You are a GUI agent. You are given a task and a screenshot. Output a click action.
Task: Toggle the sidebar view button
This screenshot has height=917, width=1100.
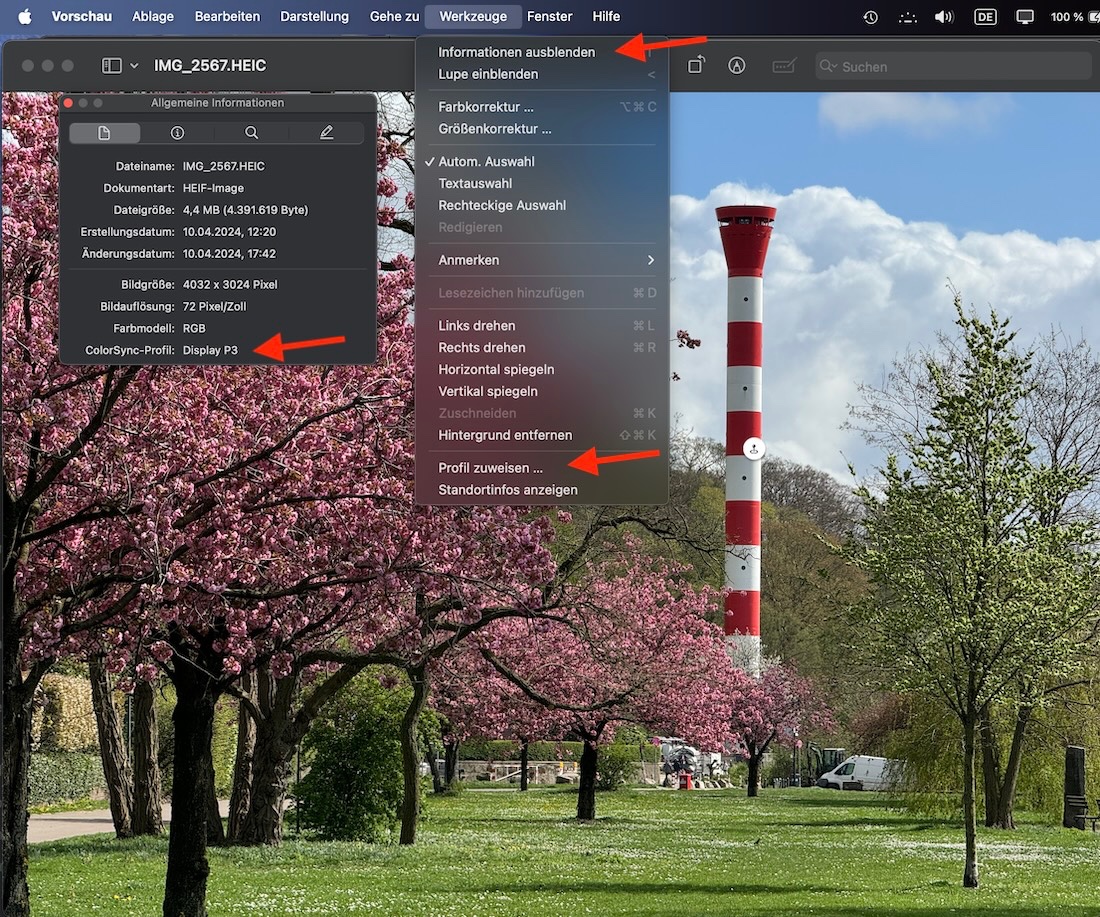[x=112, y=65]
